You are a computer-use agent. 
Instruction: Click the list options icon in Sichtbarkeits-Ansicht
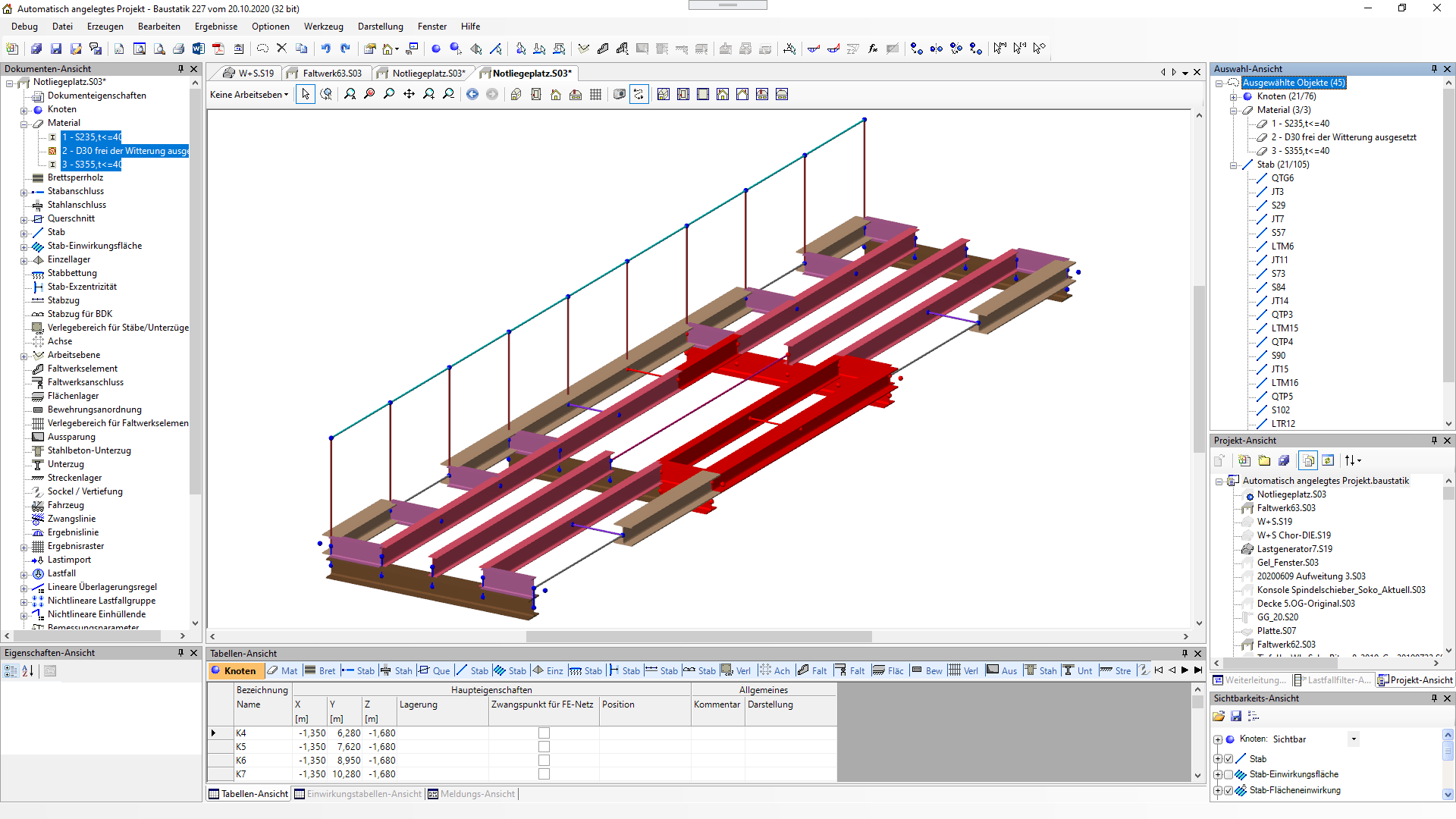[1253, 716]
